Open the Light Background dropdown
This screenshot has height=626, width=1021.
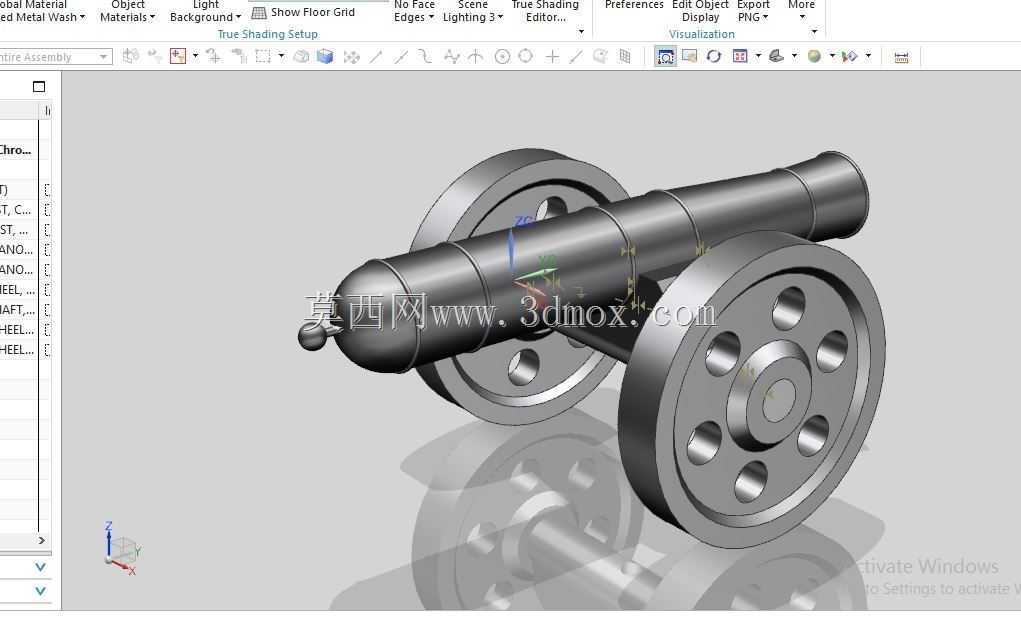coord(205,11)
